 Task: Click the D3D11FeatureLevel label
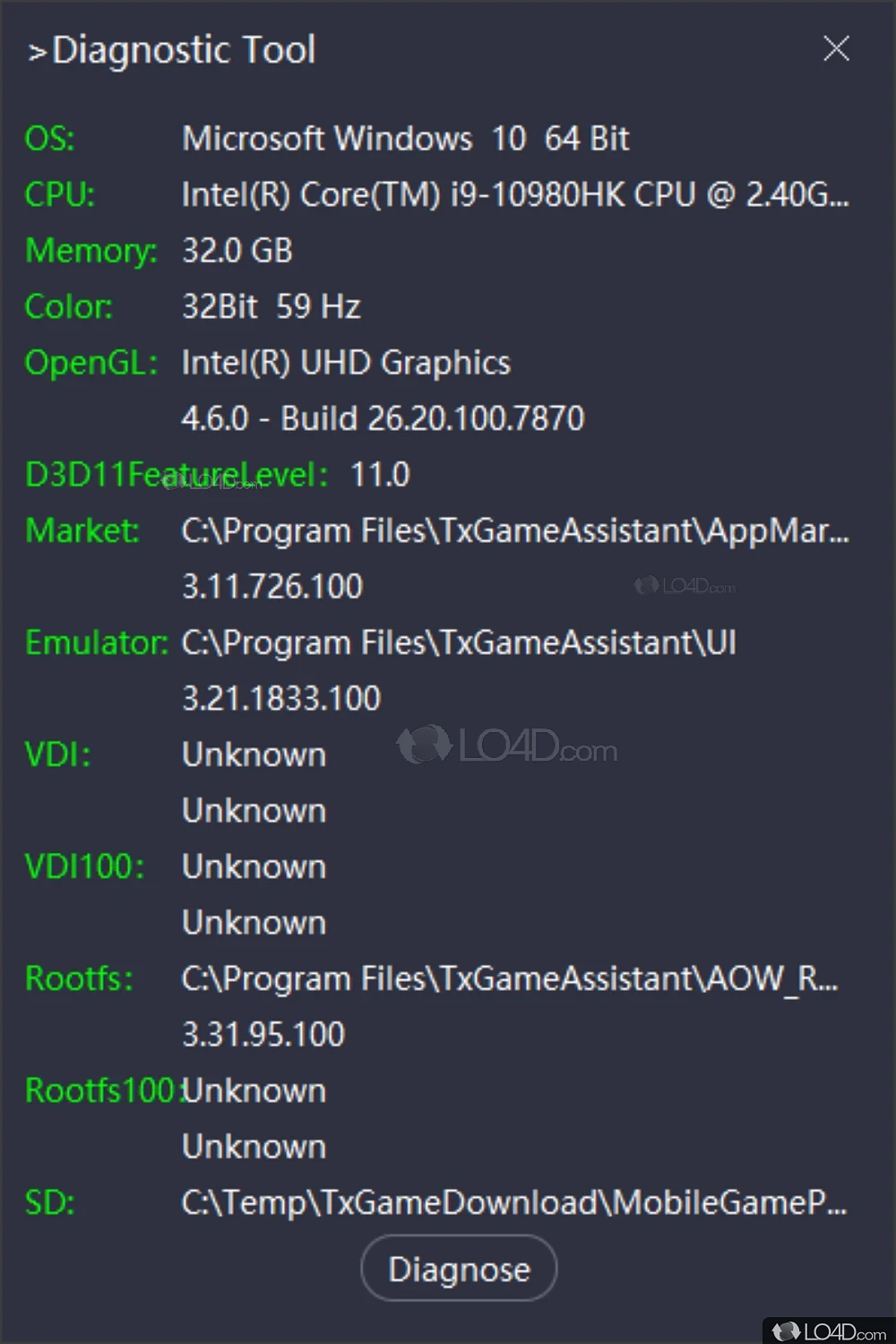coord(176,475)
